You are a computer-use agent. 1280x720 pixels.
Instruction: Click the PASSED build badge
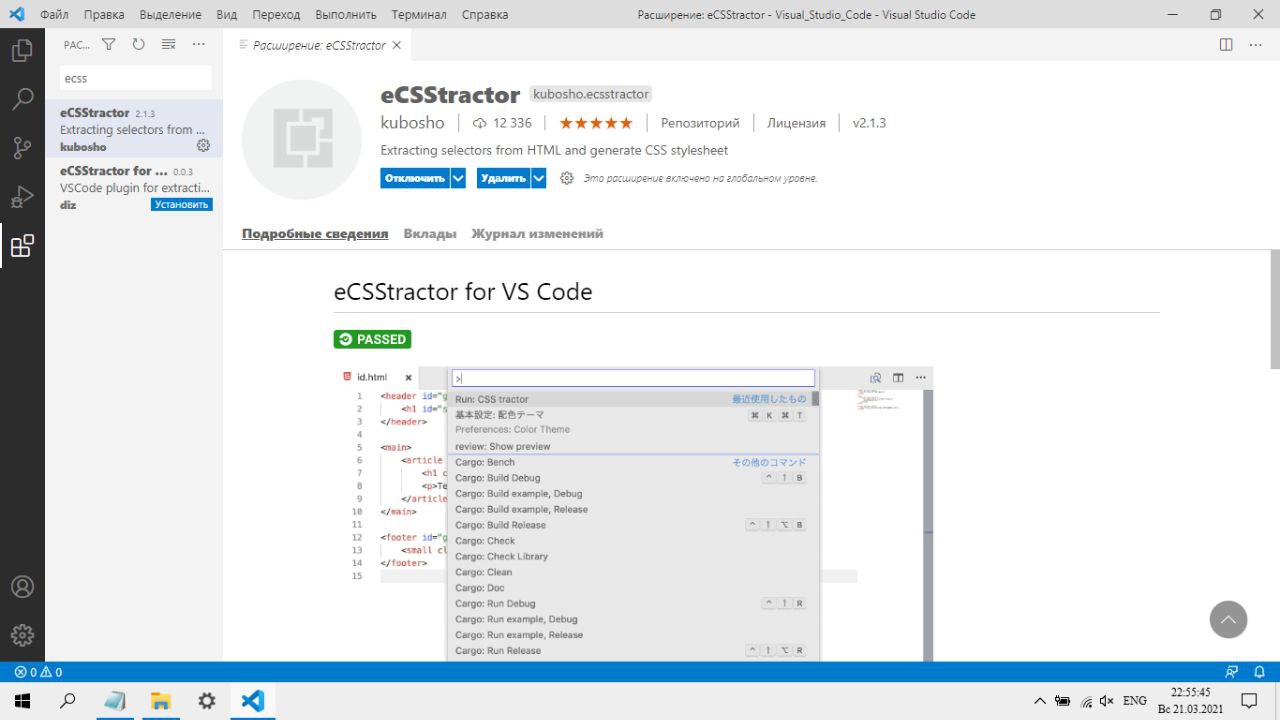[x=372, y=339]
